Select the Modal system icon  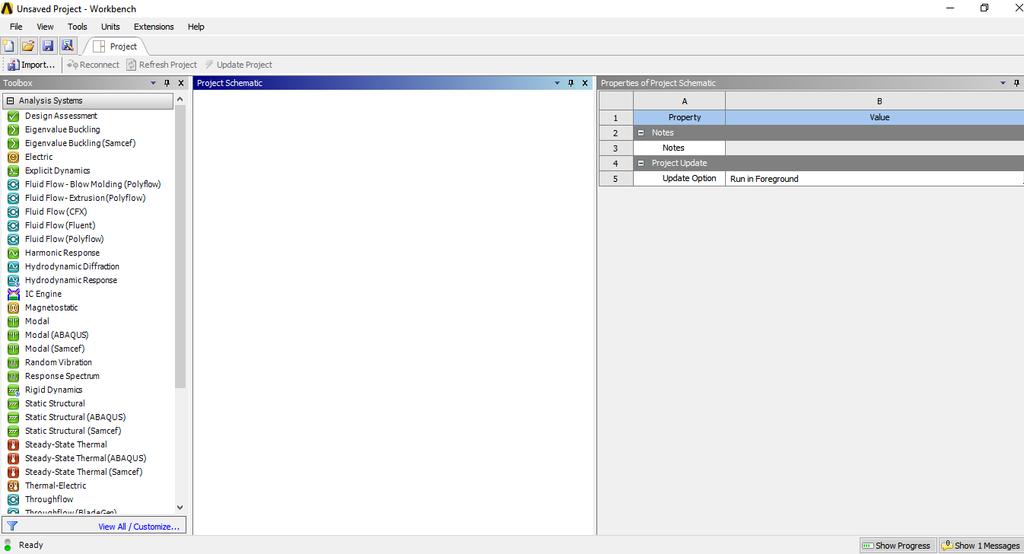[13, 321]
